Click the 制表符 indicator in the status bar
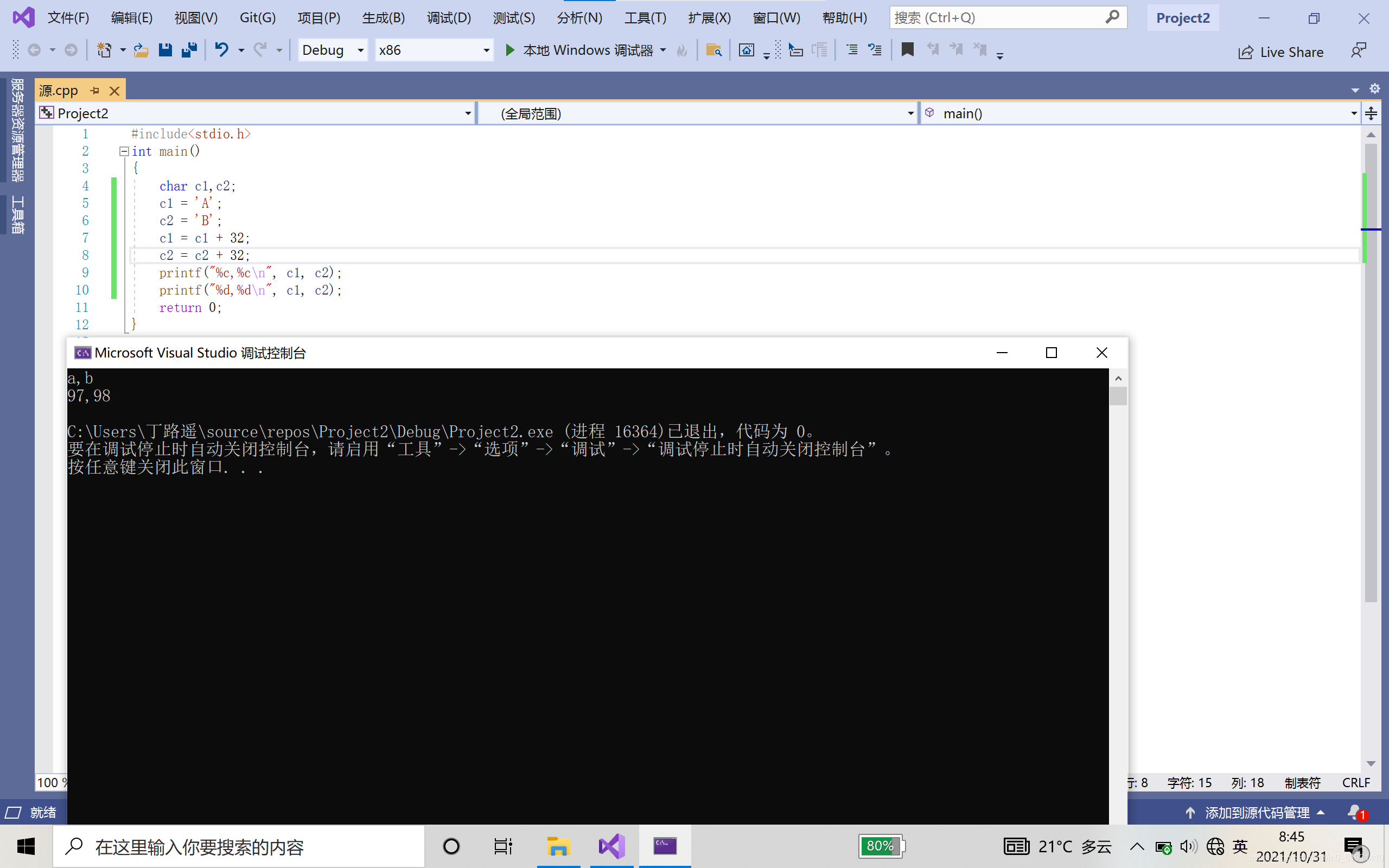 (x=1302, y=782)
